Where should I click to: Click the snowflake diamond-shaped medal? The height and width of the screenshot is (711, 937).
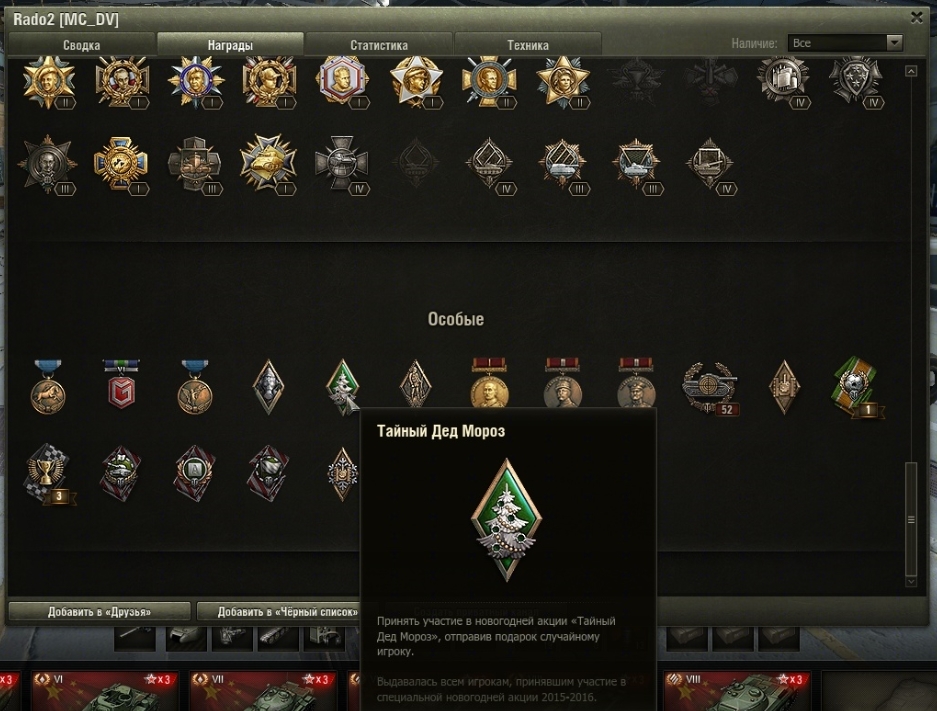(342, 474)
